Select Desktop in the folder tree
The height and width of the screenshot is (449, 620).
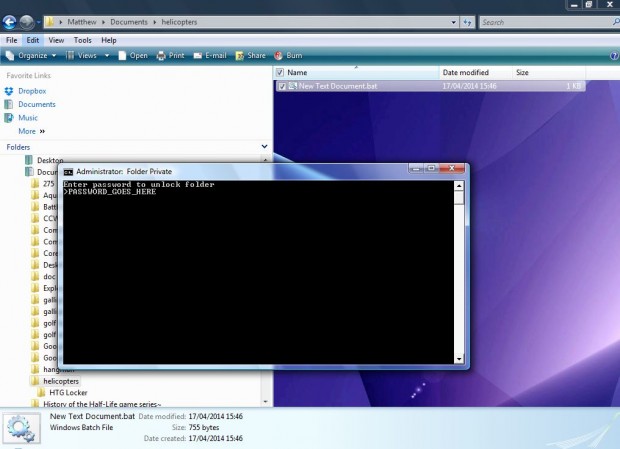[50, 160]
